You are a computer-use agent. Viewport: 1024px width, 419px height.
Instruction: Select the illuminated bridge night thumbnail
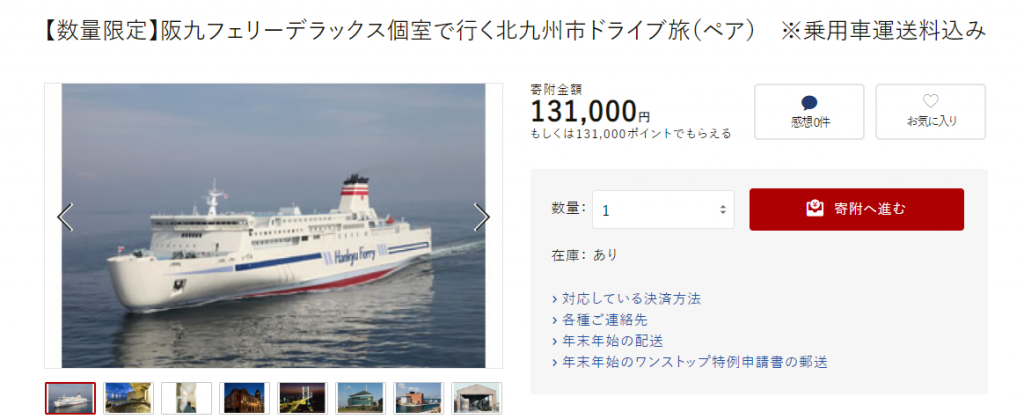pyautogui.click(x=302, y=398)
